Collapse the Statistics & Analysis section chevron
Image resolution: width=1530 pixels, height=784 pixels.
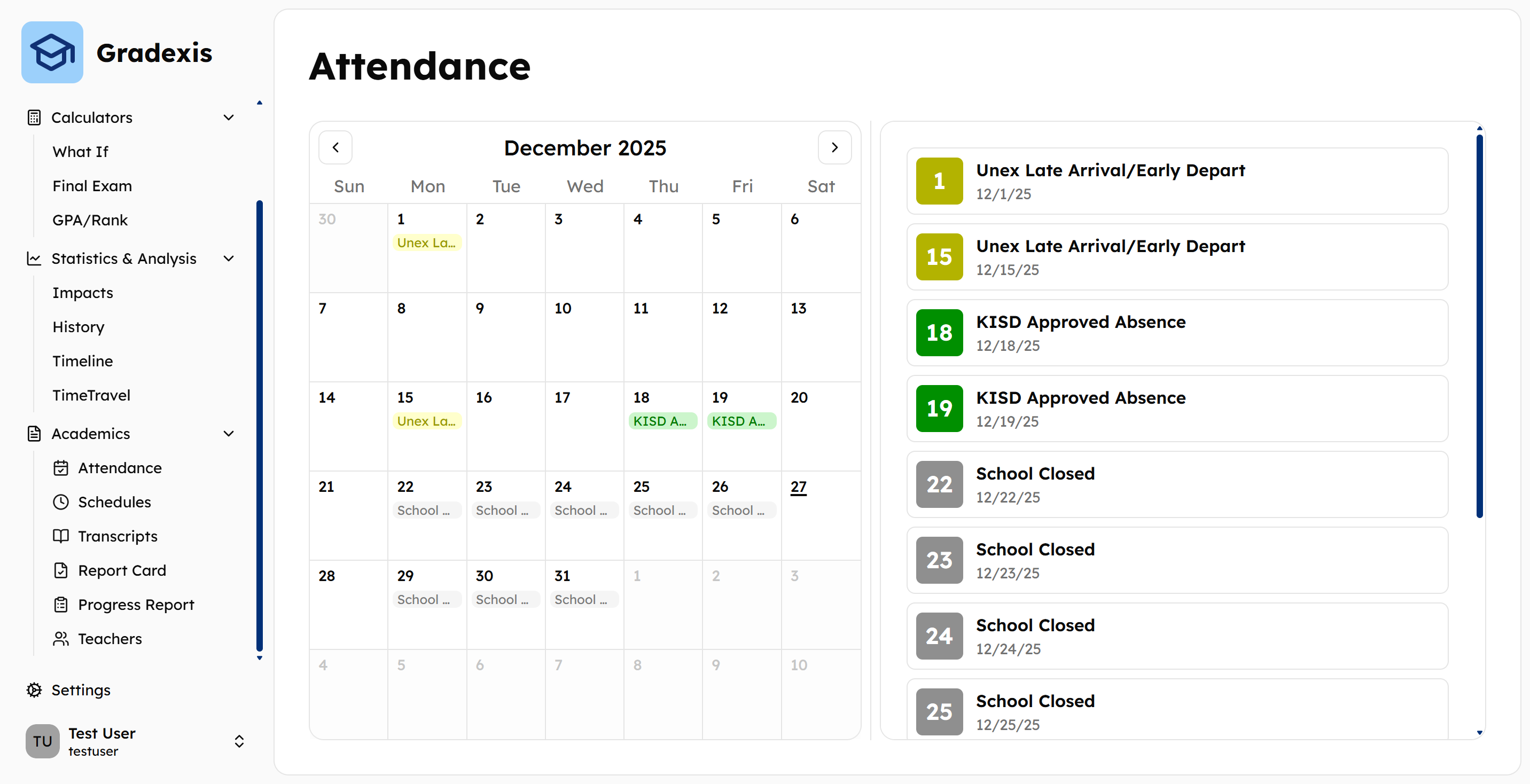[x=229, y=259]
